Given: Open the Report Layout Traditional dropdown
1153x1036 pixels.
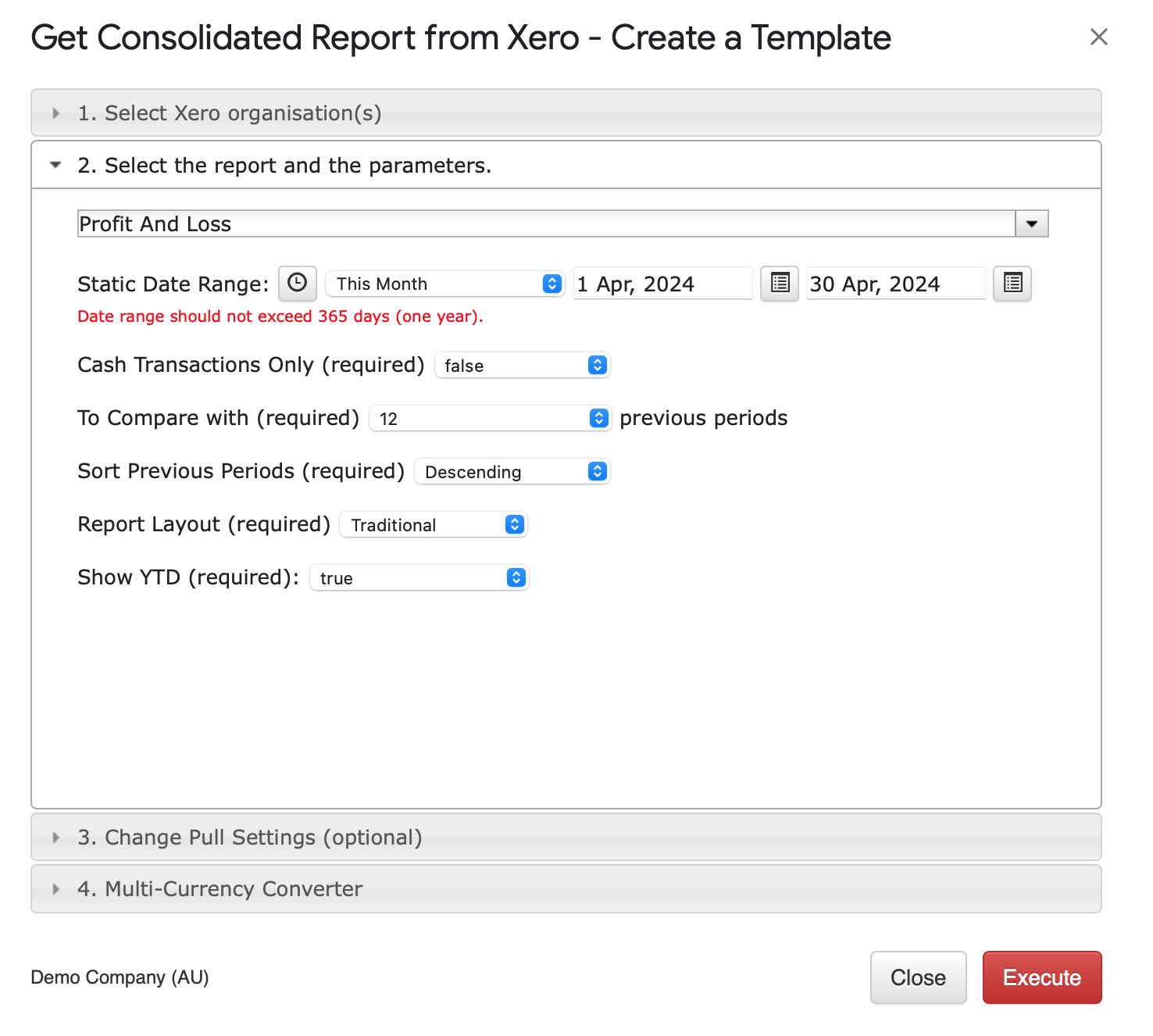Looking at the screenshot, I should [x=434, y=524].
